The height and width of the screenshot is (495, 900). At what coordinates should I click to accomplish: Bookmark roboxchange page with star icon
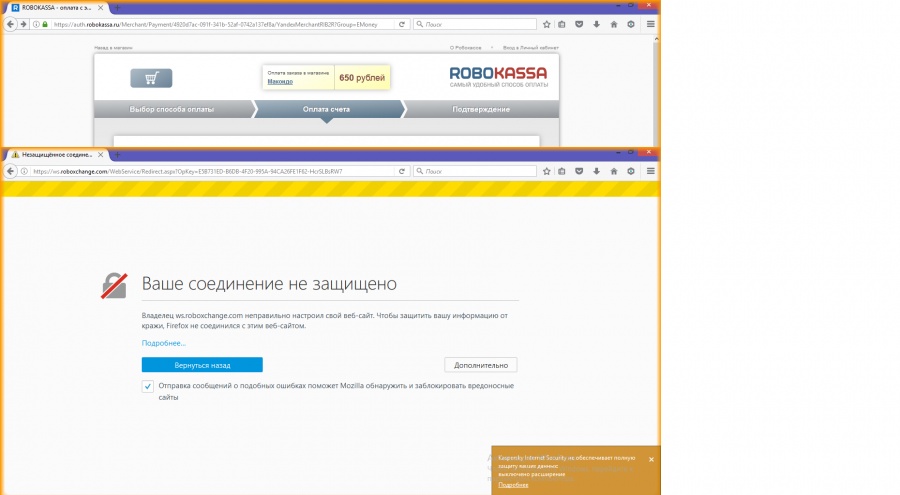(546, 171)
